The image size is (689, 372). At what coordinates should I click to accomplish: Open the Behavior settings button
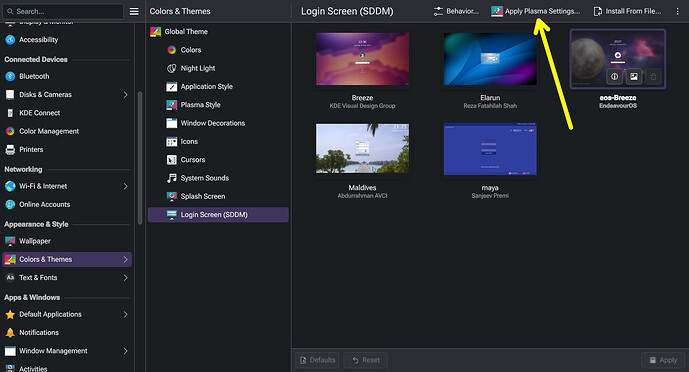(456, 11)
